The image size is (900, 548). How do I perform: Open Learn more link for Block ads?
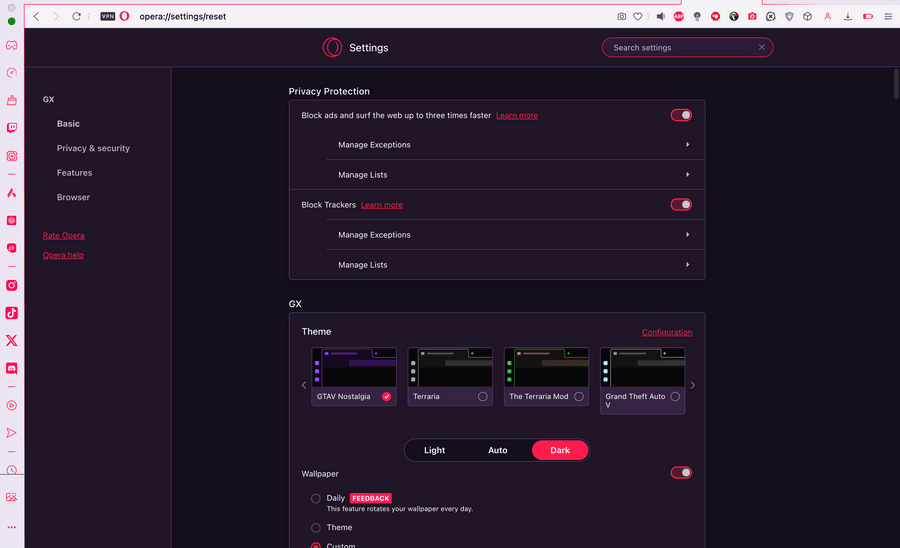[x=517, y=115]
